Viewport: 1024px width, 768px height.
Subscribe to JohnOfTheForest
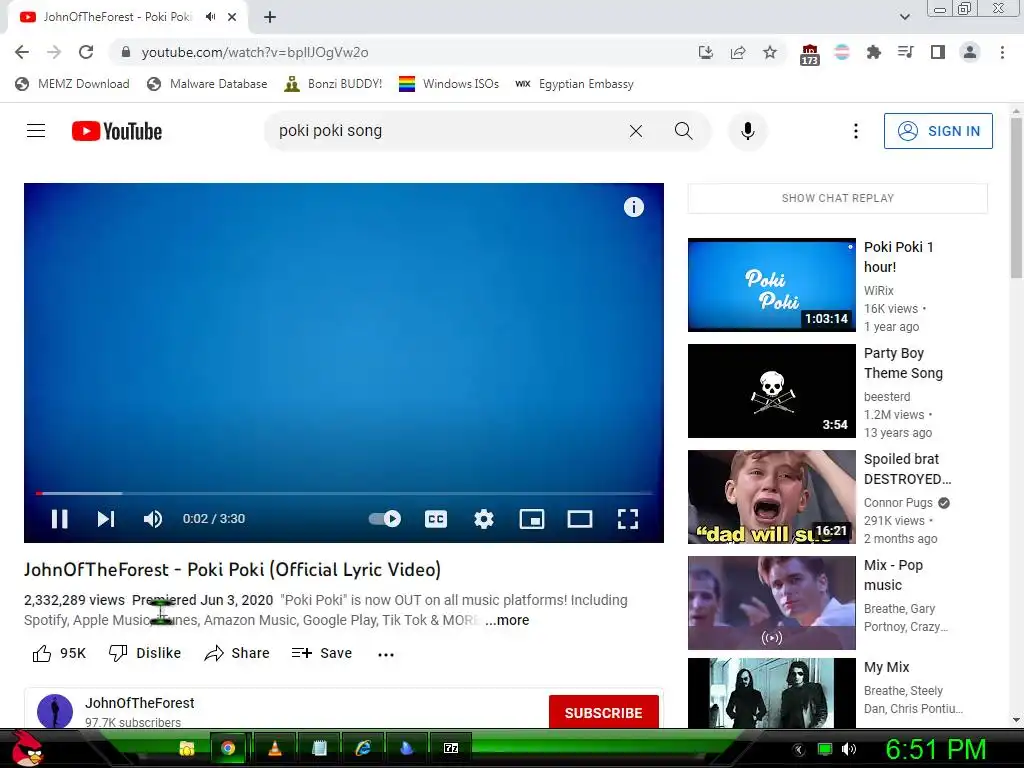click(x=603, y=712)
